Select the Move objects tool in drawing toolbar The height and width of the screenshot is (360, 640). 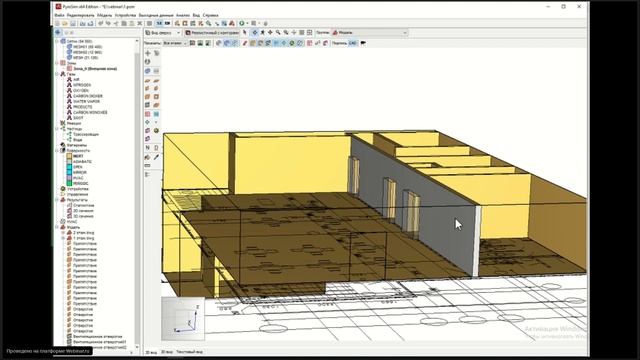pos(148,53)
